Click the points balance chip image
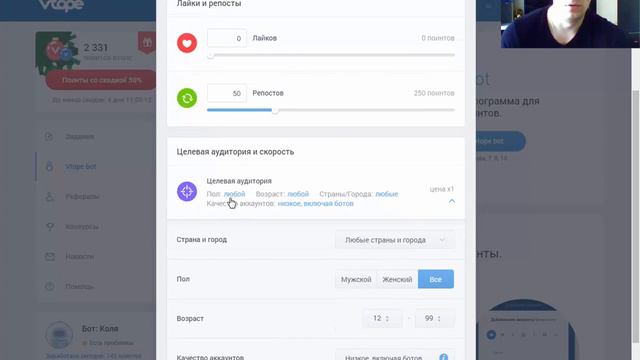This screenshot has height=360, width=640. [x=57, y=53]
